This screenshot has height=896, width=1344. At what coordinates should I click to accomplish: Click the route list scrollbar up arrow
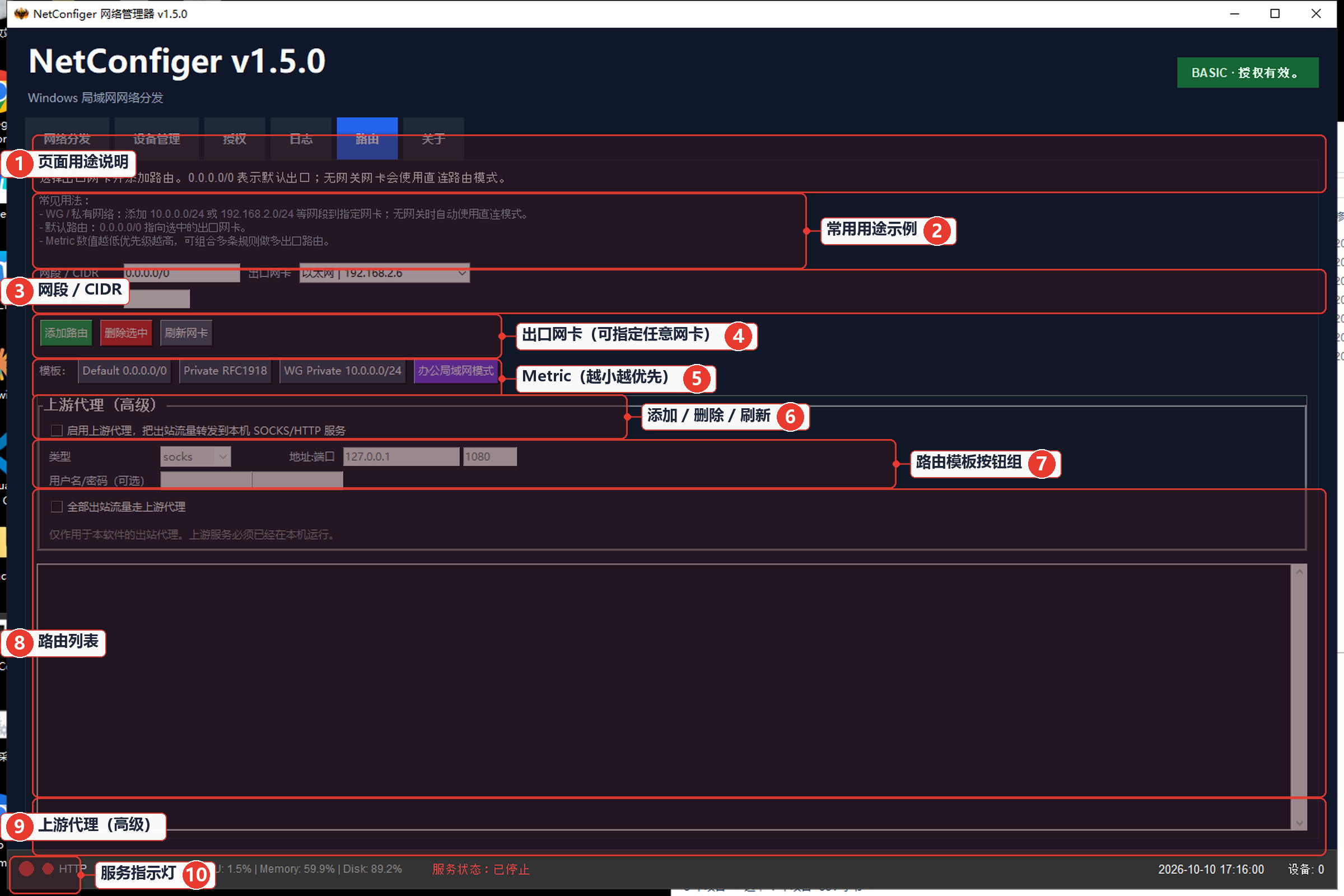coord(1299,572)
